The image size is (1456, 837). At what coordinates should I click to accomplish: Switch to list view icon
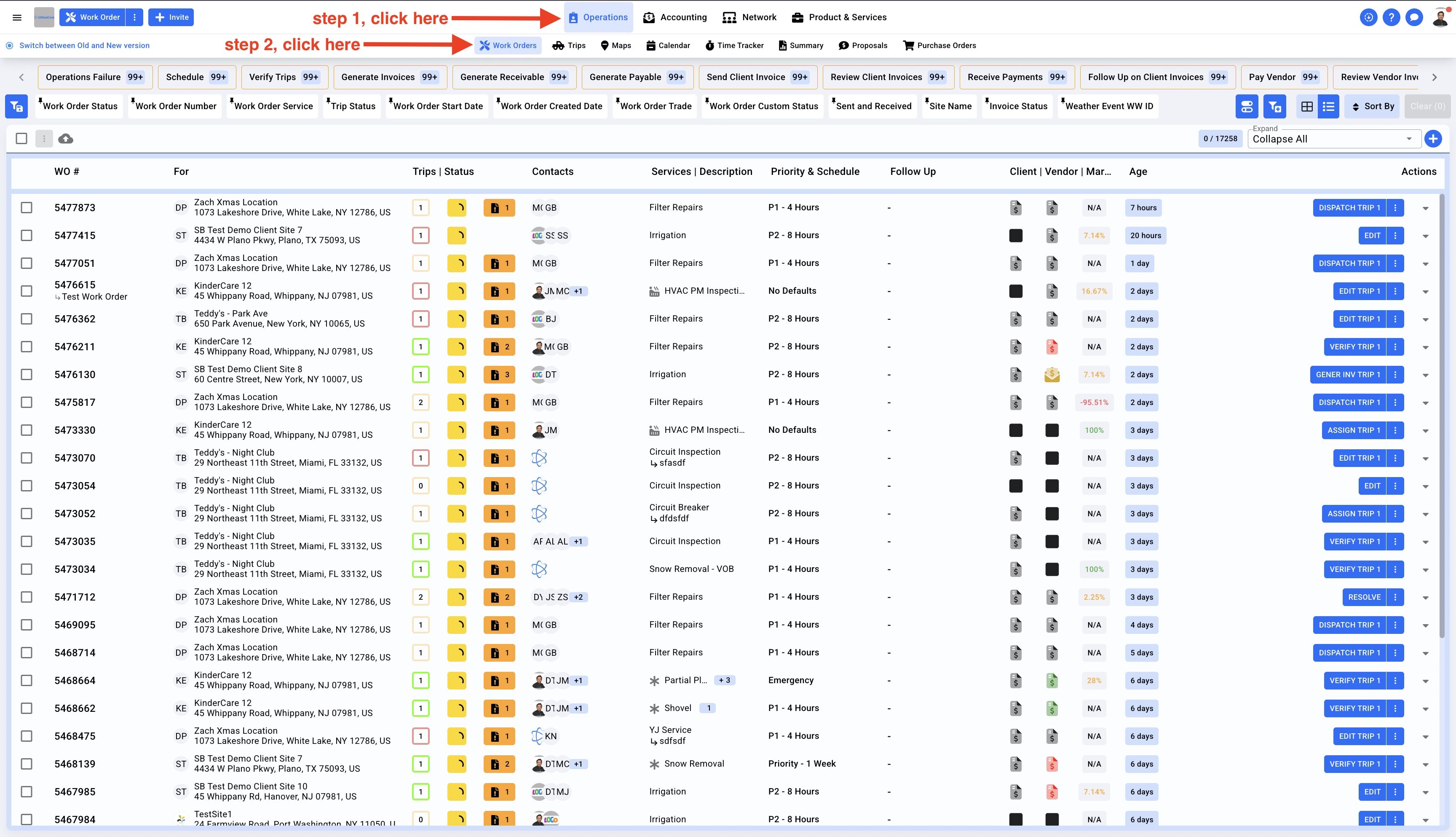tap(1328, 106)
